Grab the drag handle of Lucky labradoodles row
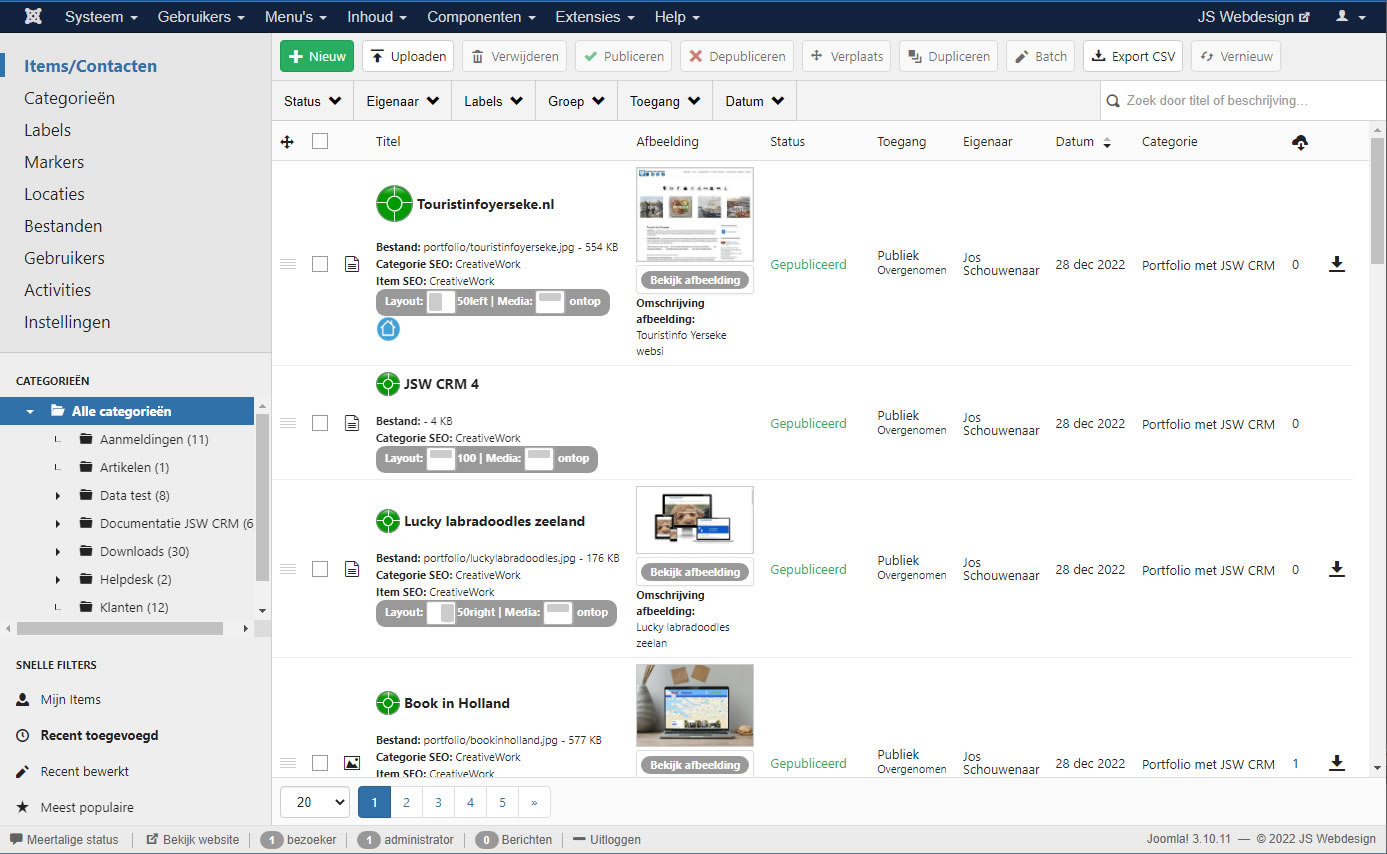1387x854 pixels. pos(288,569)
